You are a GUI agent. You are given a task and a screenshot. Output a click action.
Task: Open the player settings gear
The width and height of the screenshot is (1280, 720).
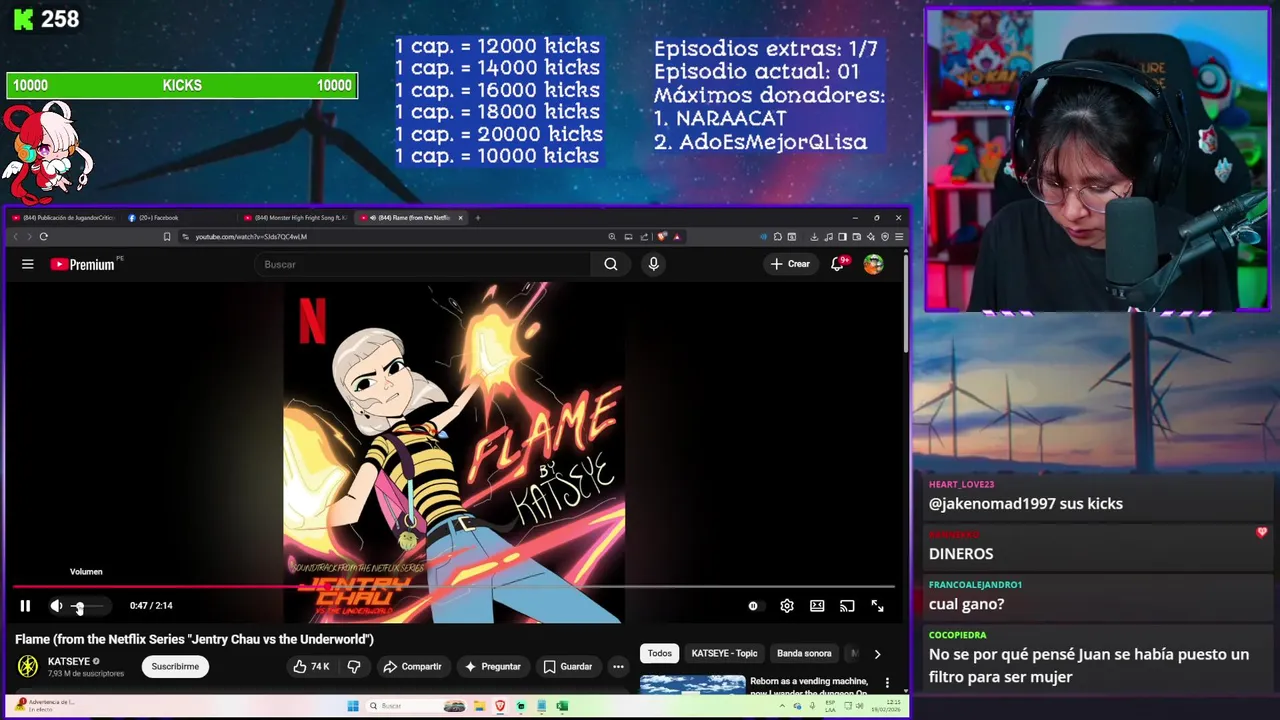pyautogui.click(x=787, y=605)
